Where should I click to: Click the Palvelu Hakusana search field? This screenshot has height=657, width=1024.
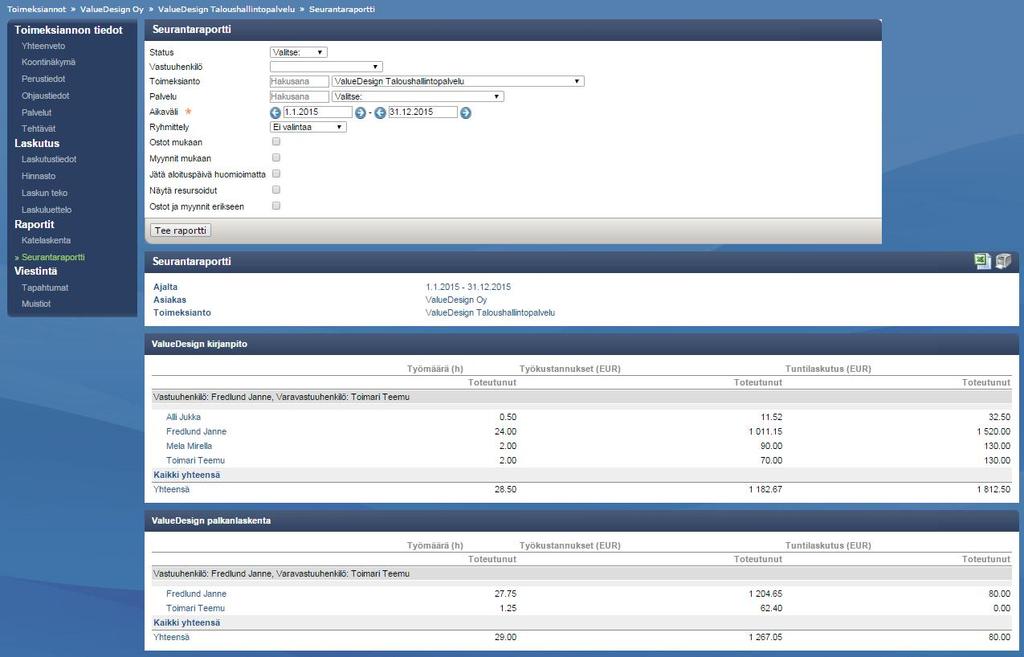(299, 97)
